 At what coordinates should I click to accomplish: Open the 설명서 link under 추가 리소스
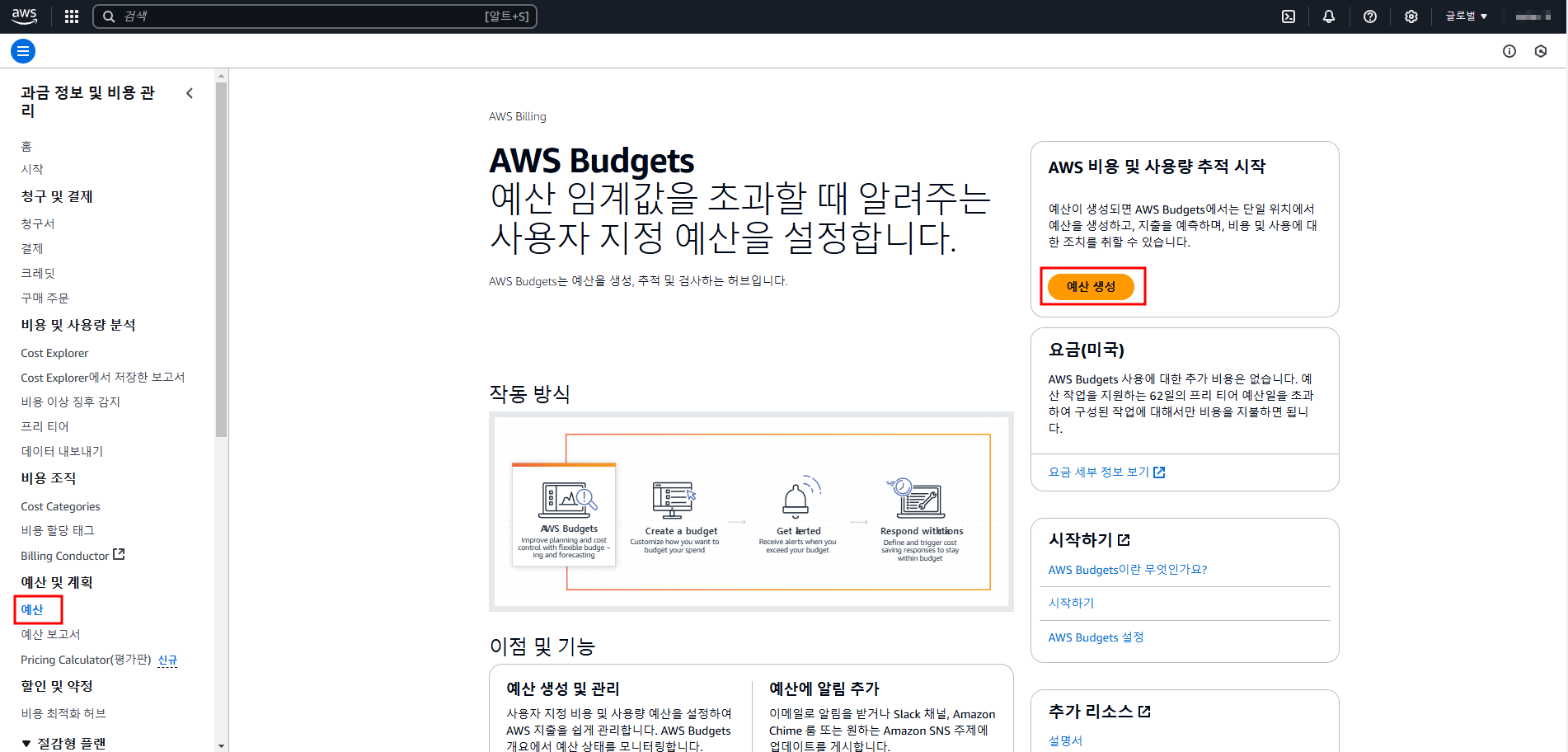(1065, 740)
